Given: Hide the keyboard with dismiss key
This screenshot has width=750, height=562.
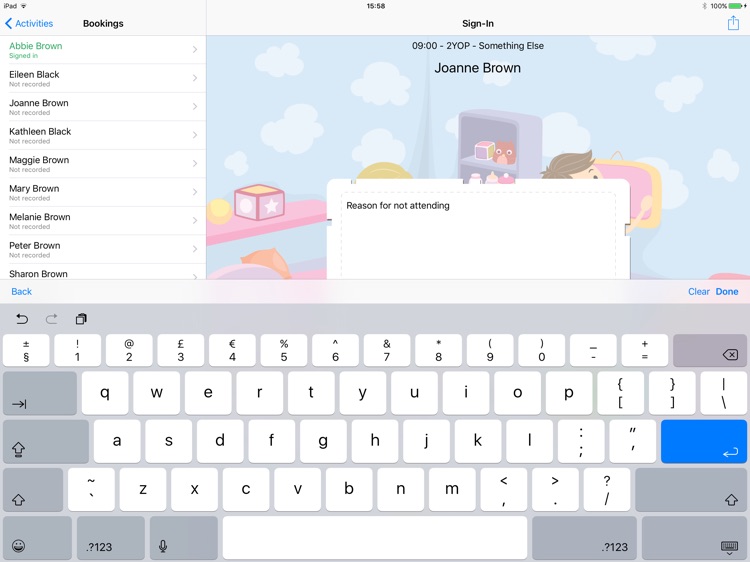Looking at the screenshot, I should 695,538.
